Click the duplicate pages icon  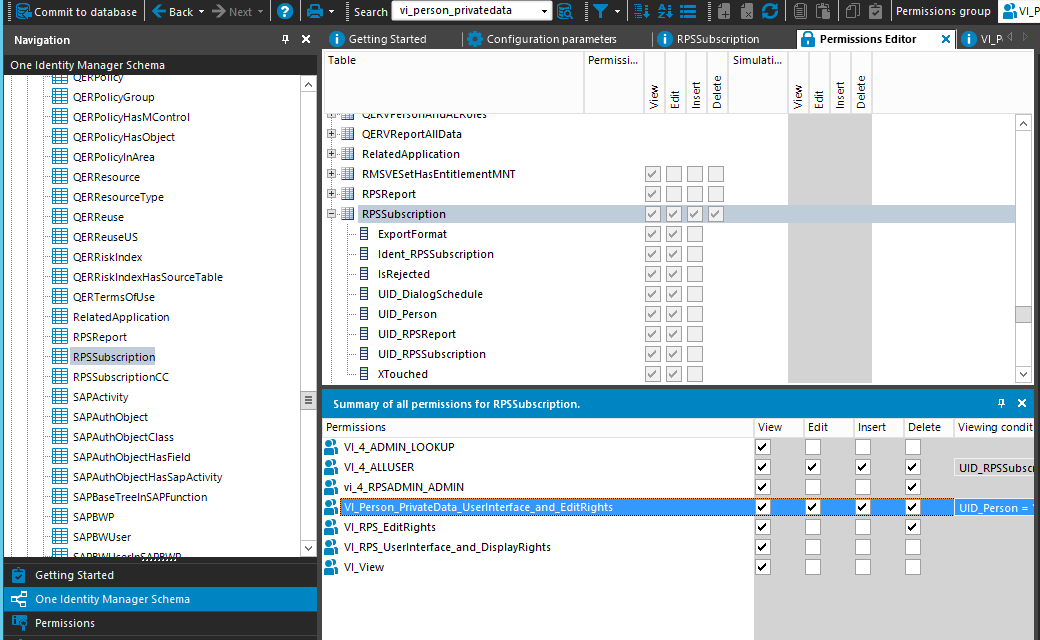coord(853,11)
